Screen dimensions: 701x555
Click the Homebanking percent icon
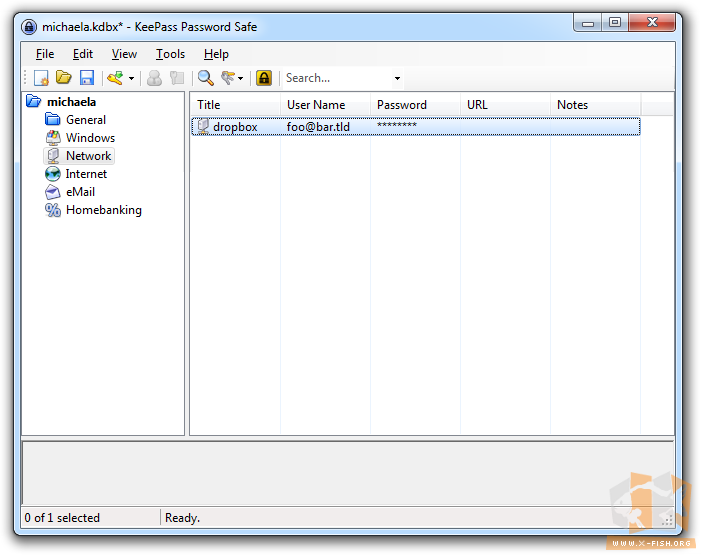pyautogui.click(x=53, y=210)
